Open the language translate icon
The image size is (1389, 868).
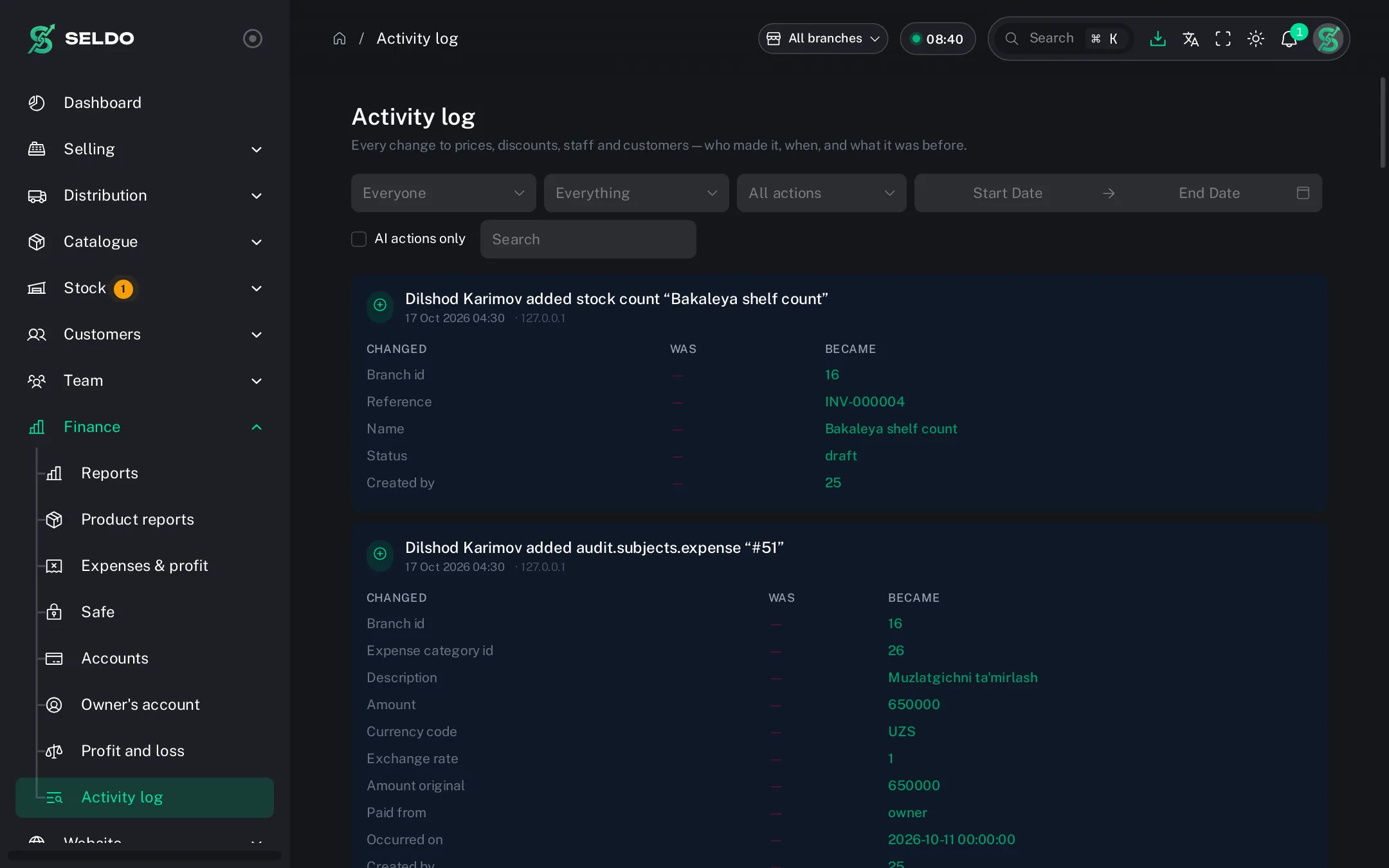pyautogui.click(x=1190, y=39)
